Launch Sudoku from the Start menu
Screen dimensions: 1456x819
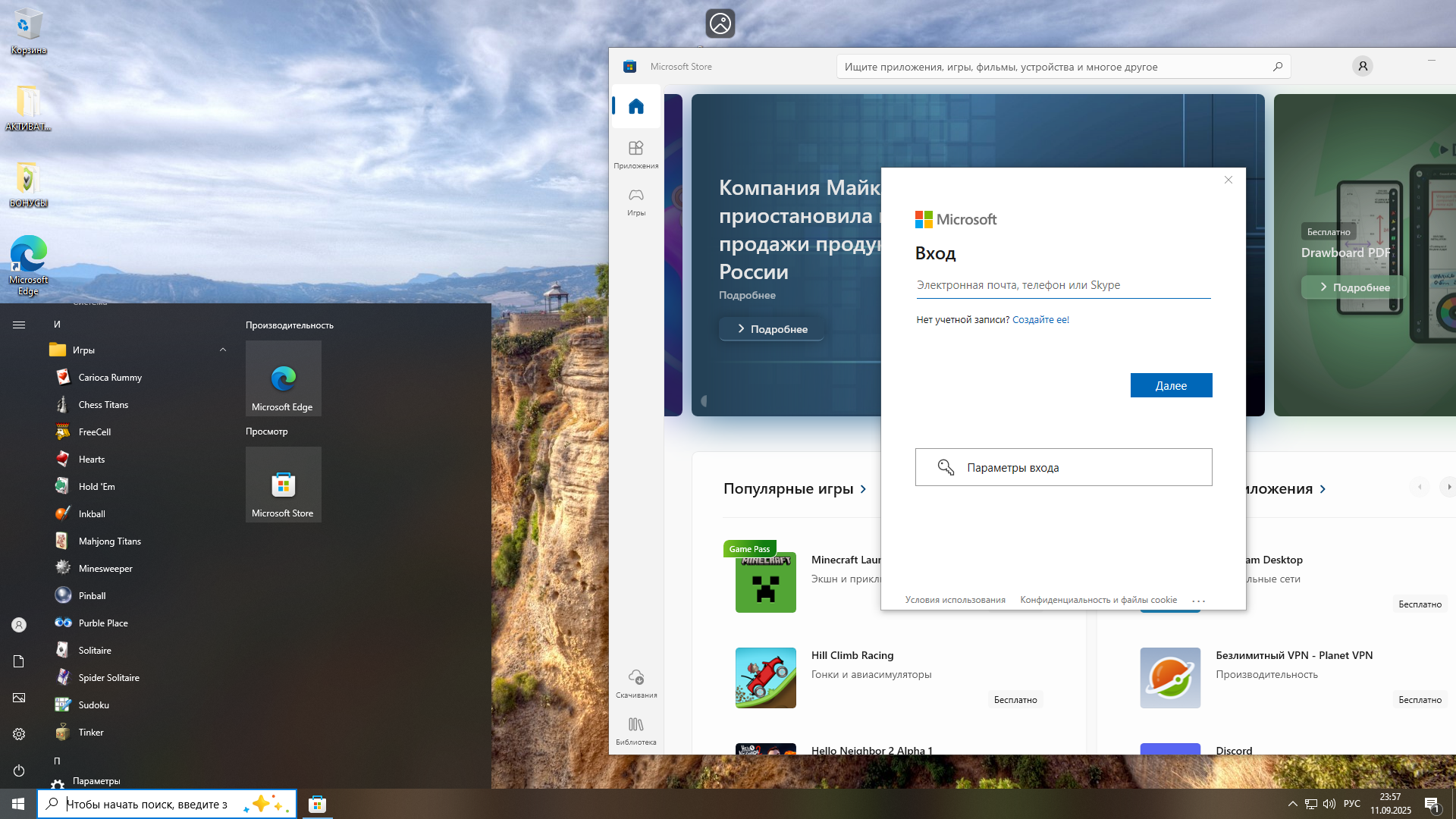pos(136,705)
